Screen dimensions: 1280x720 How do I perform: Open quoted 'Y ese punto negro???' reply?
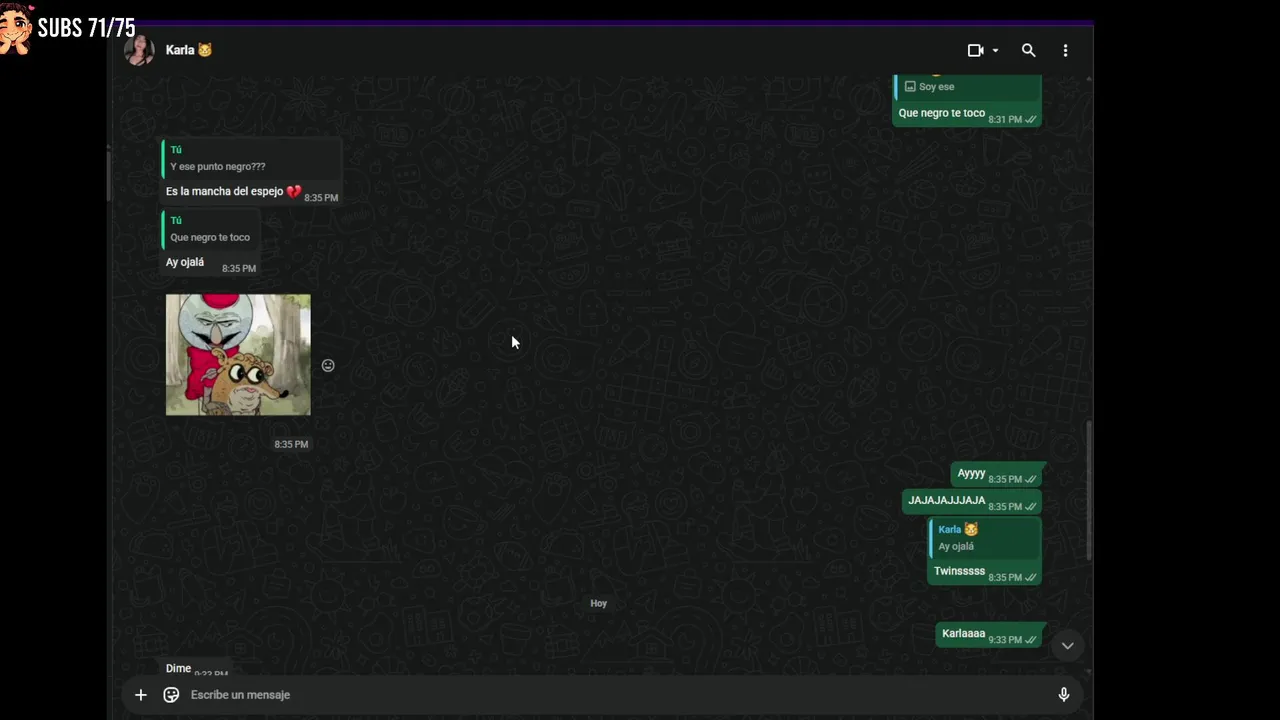click(251, 158)
